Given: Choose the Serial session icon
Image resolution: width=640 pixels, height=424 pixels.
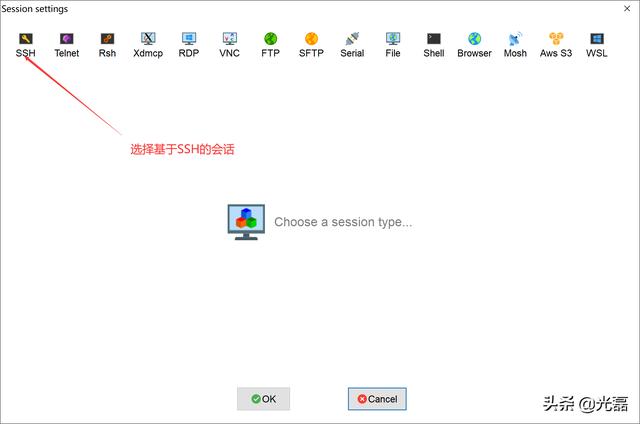Looking at the screenshot, I should coord(352,45).
